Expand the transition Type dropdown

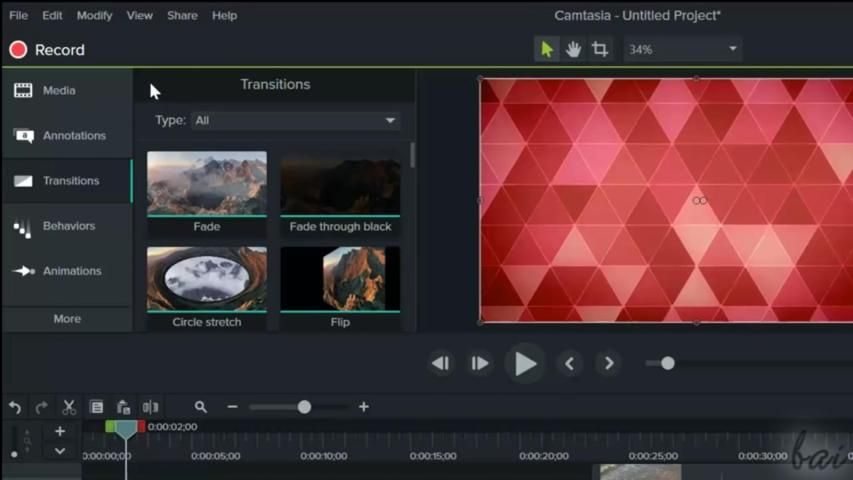[296, 120]
